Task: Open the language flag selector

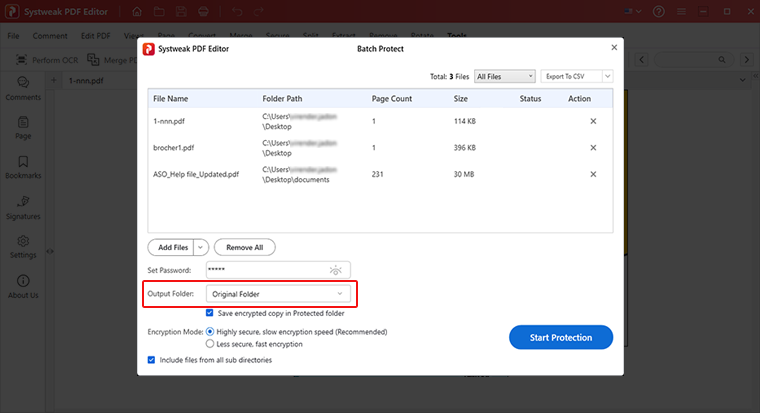Action: click(x=633, y=11)
